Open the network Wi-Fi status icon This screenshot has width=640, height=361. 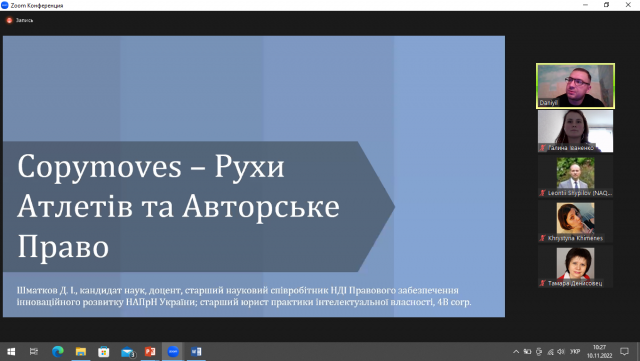point(550,352)
